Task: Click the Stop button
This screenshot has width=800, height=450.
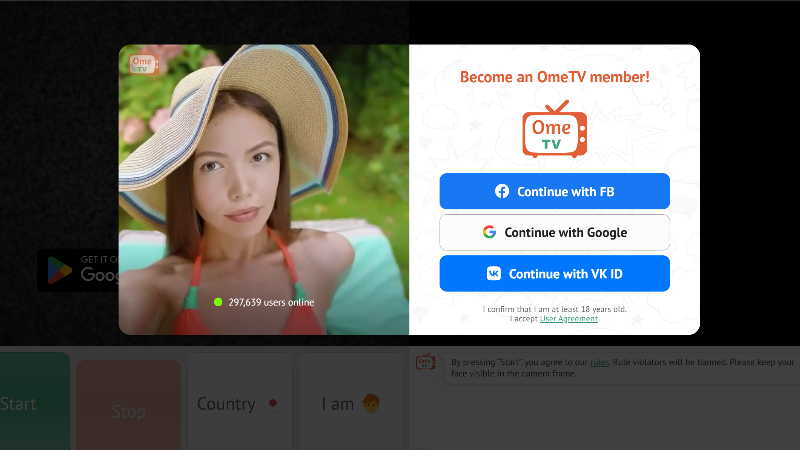Action: (x=129, y=406)
